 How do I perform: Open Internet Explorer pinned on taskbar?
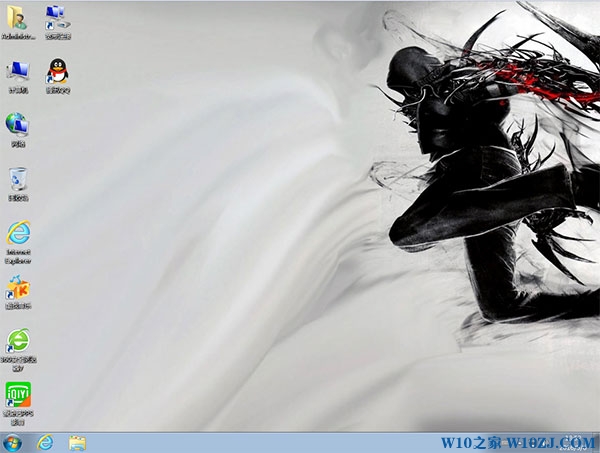pos(45,443)
